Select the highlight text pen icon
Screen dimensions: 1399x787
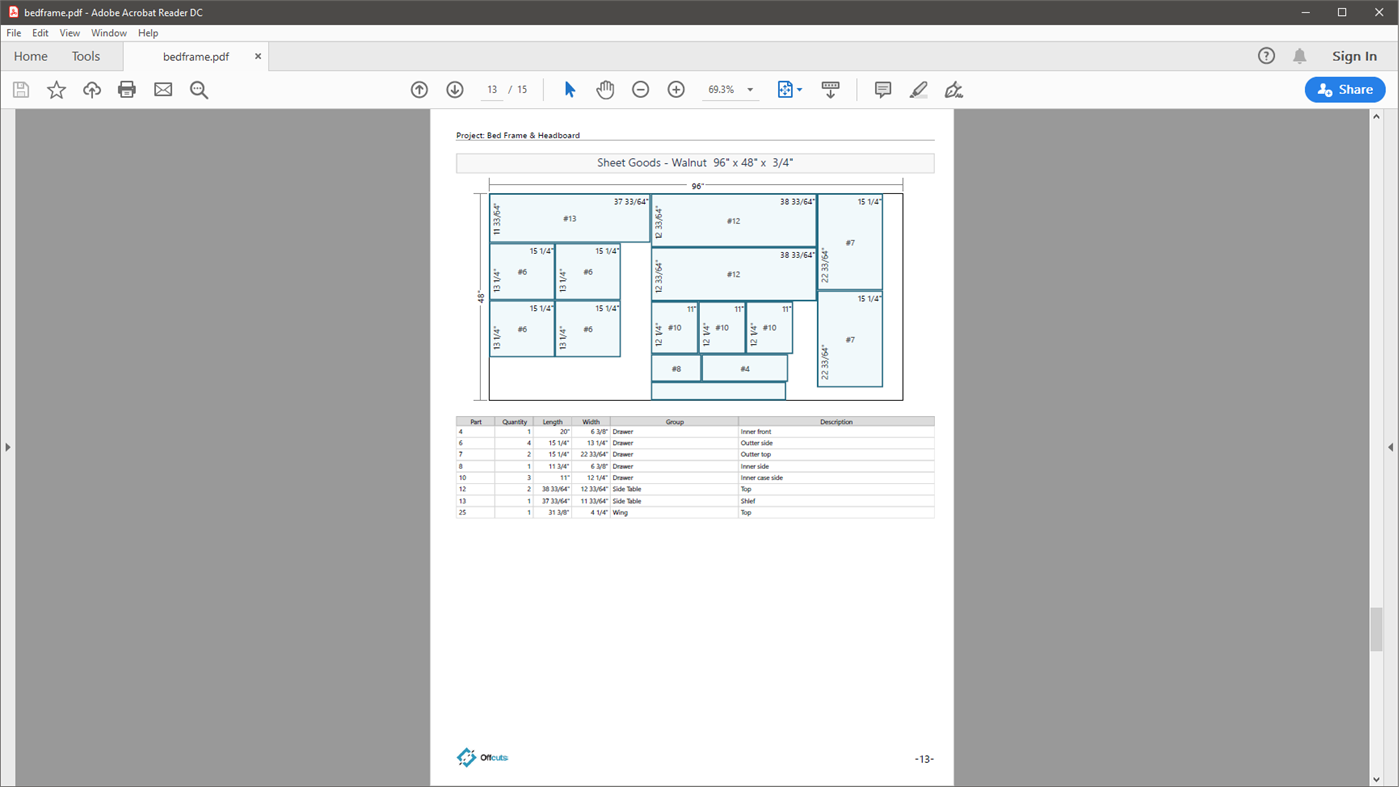click(918, 90)
